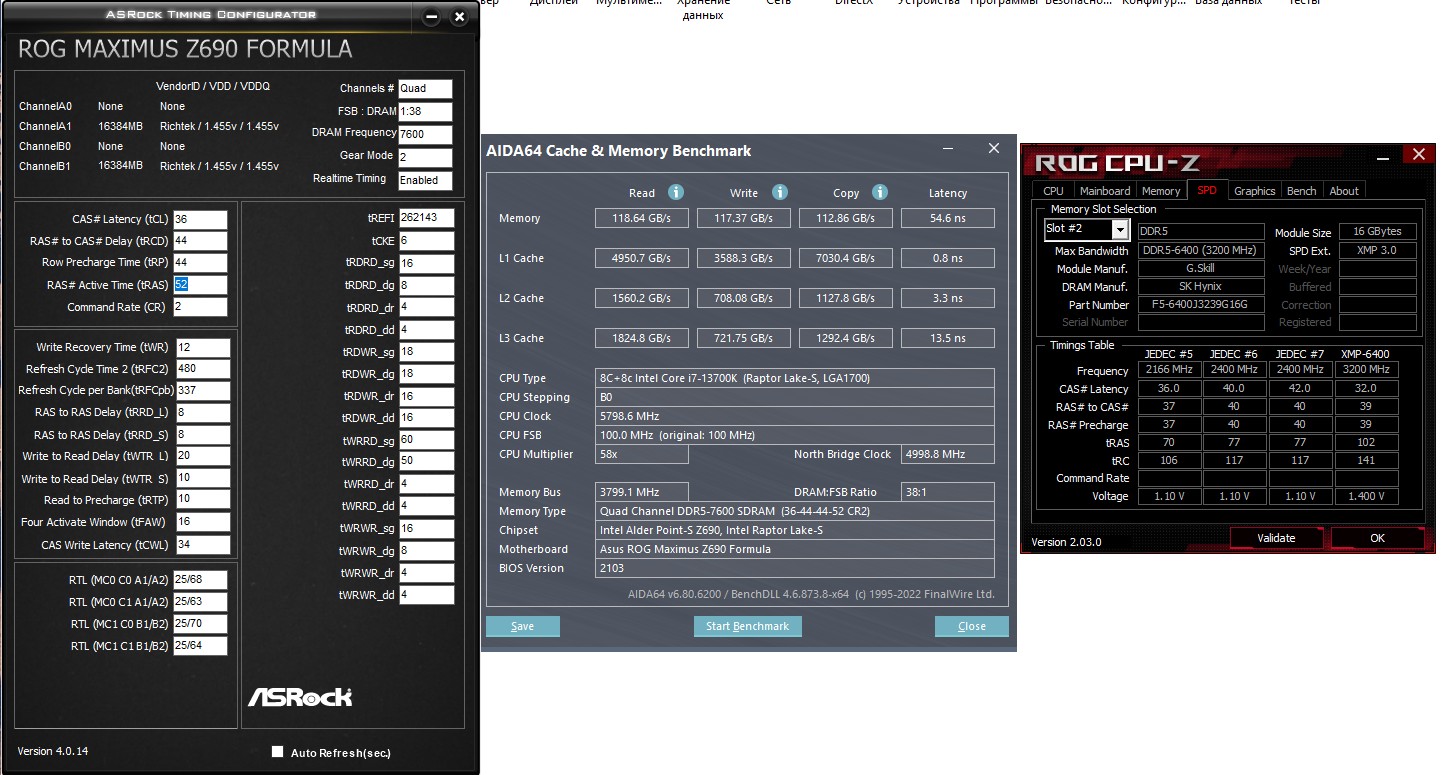Image resolution: width=1442 pixels, height=775 pixels.
Task: Click the Refresh Cycle per Bank (tRFCpb) field
Action: coord(203,390)
